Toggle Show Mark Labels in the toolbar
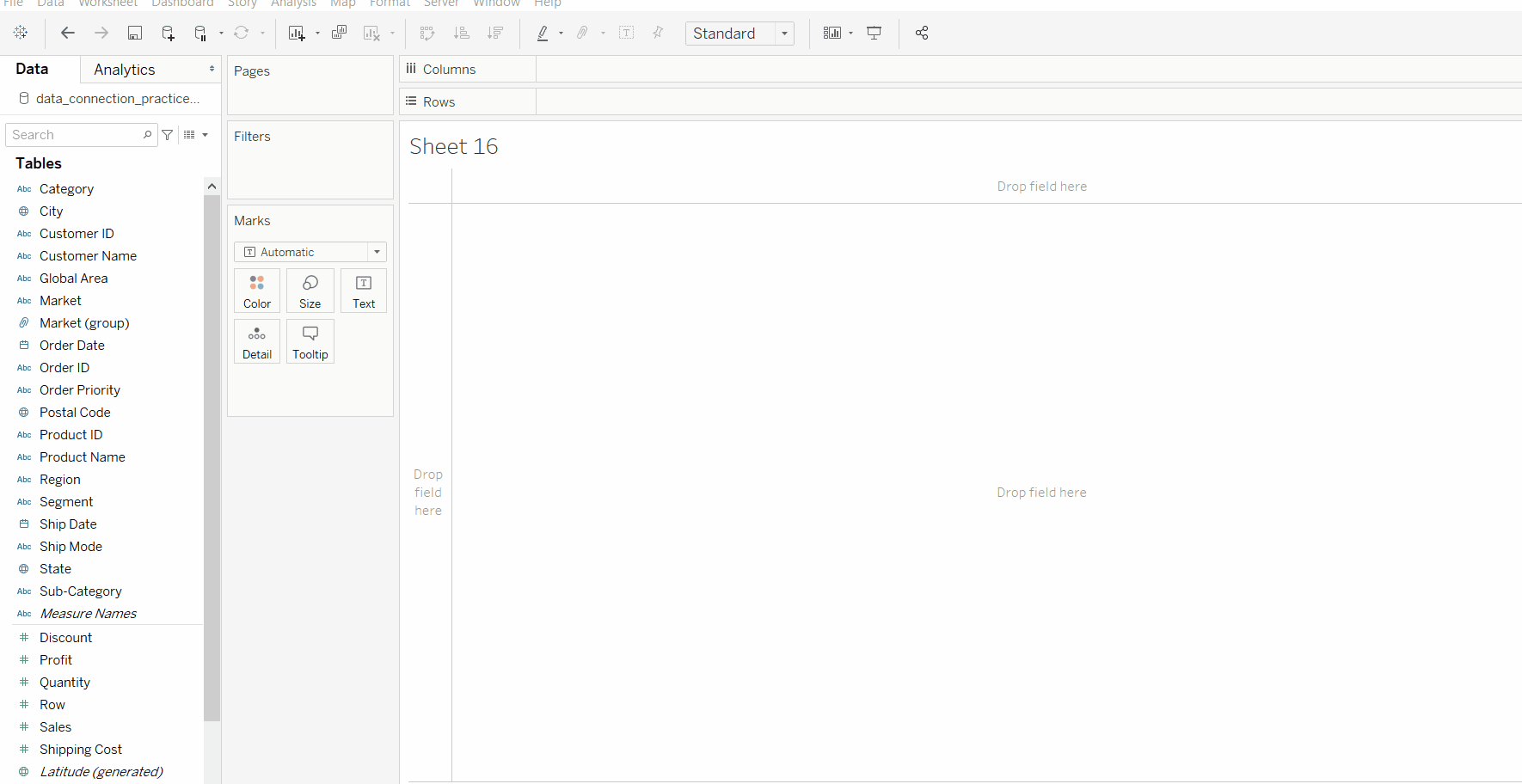Viewport: 1522px width, 784px height. pos(627,33)
